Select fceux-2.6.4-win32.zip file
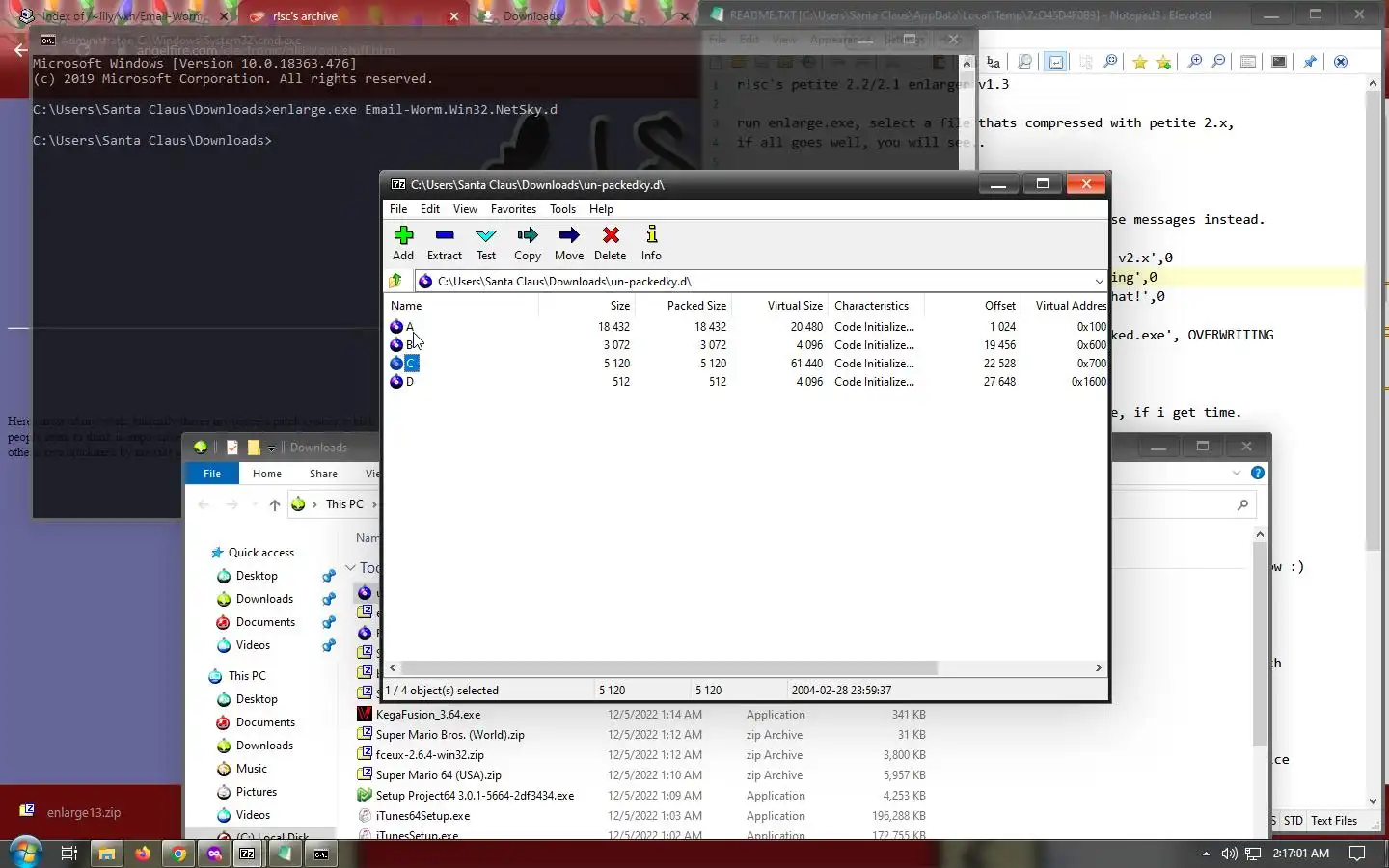1389x868 pixels. pos(430,755)
